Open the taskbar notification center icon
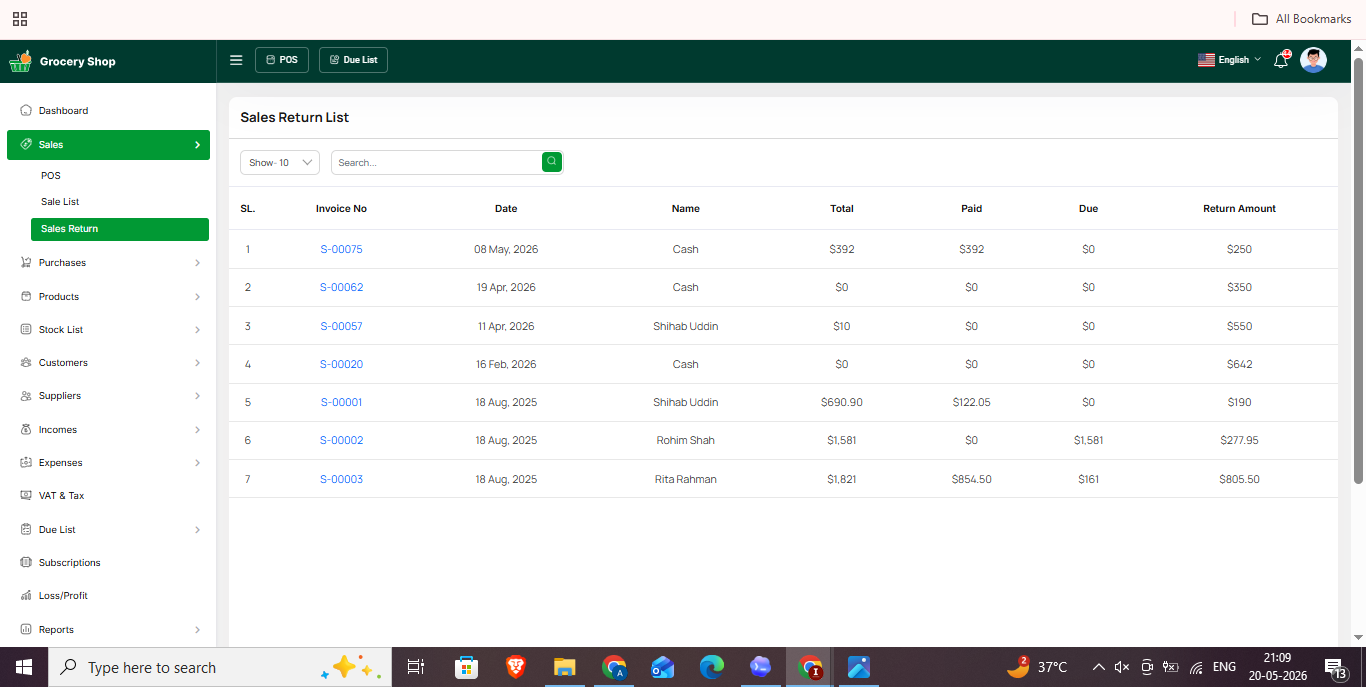 [x=1336, y=667]
